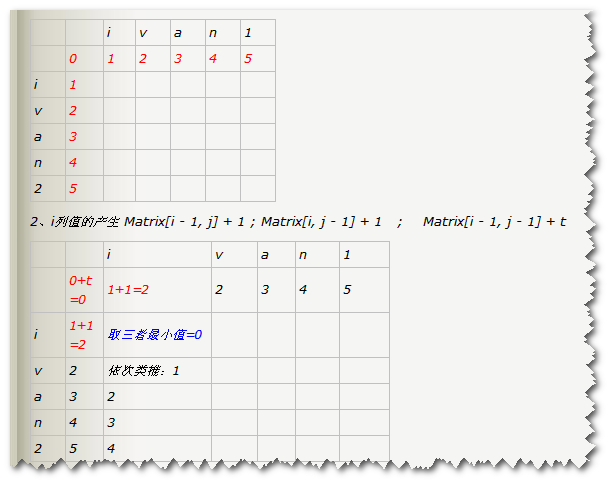Click value 2 beside row v, second table

pos(73,370)
